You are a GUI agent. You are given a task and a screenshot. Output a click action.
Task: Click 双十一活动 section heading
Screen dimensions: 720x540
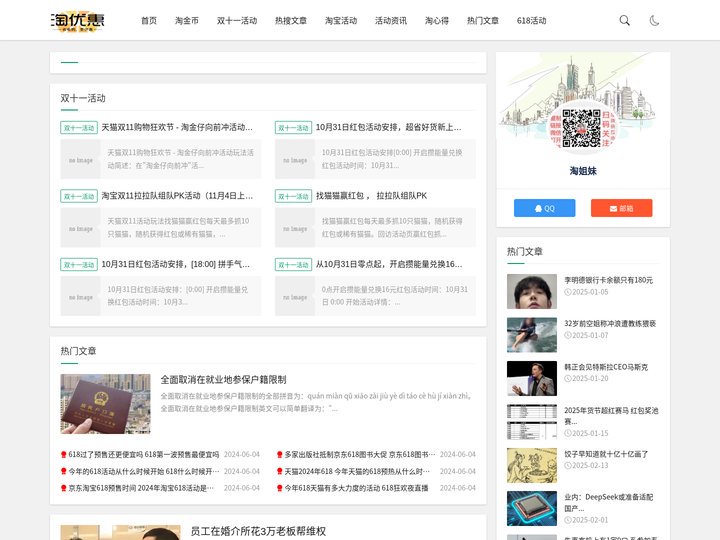(83, 98)
